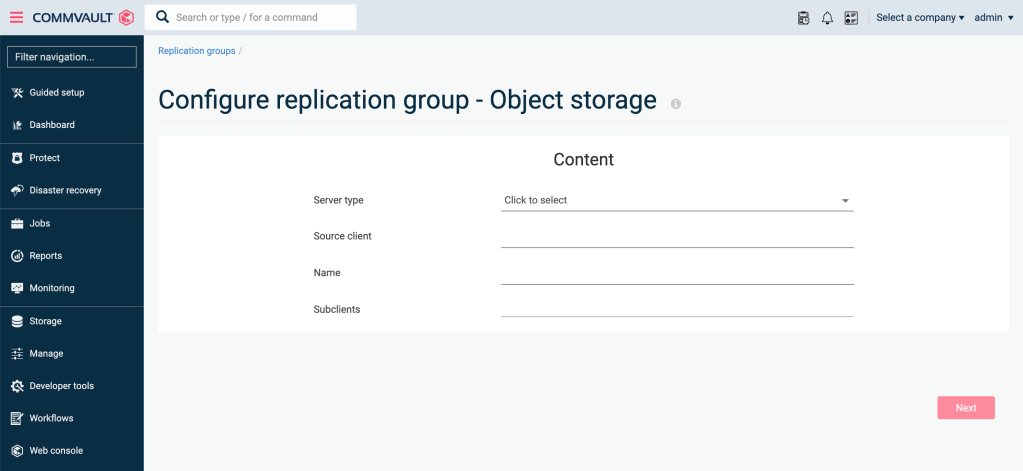Click the Next button
The width and height of the screenshot is (1023, 471).
(x=966, y=408)
